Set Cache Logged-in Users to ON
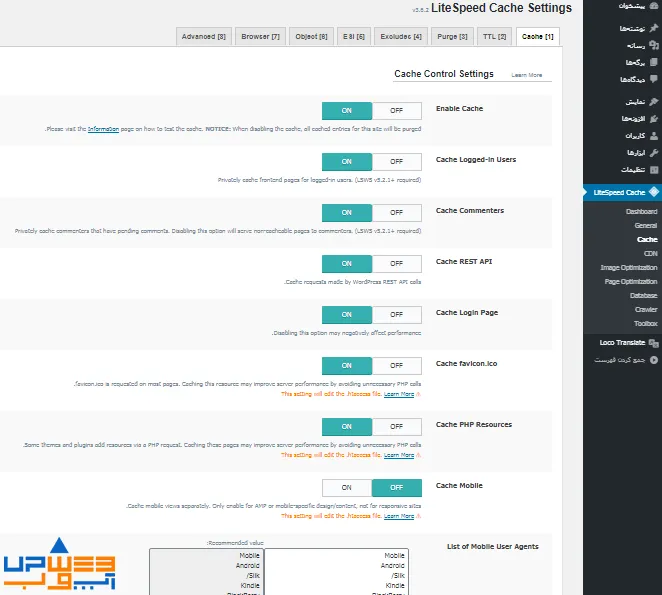The width and height of the screenshot is (662, 595). click(347, 162)
